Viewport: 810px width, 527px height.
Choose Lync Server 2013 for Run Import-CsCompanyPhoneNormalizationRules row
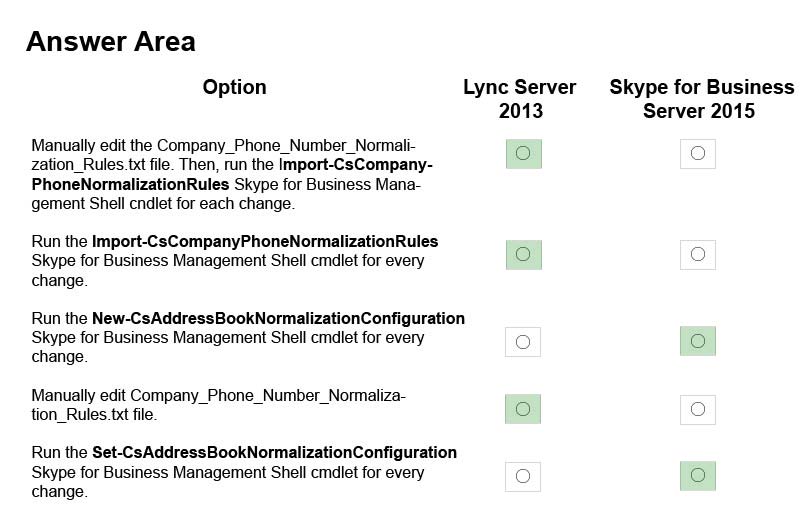(x=523, y=254)
